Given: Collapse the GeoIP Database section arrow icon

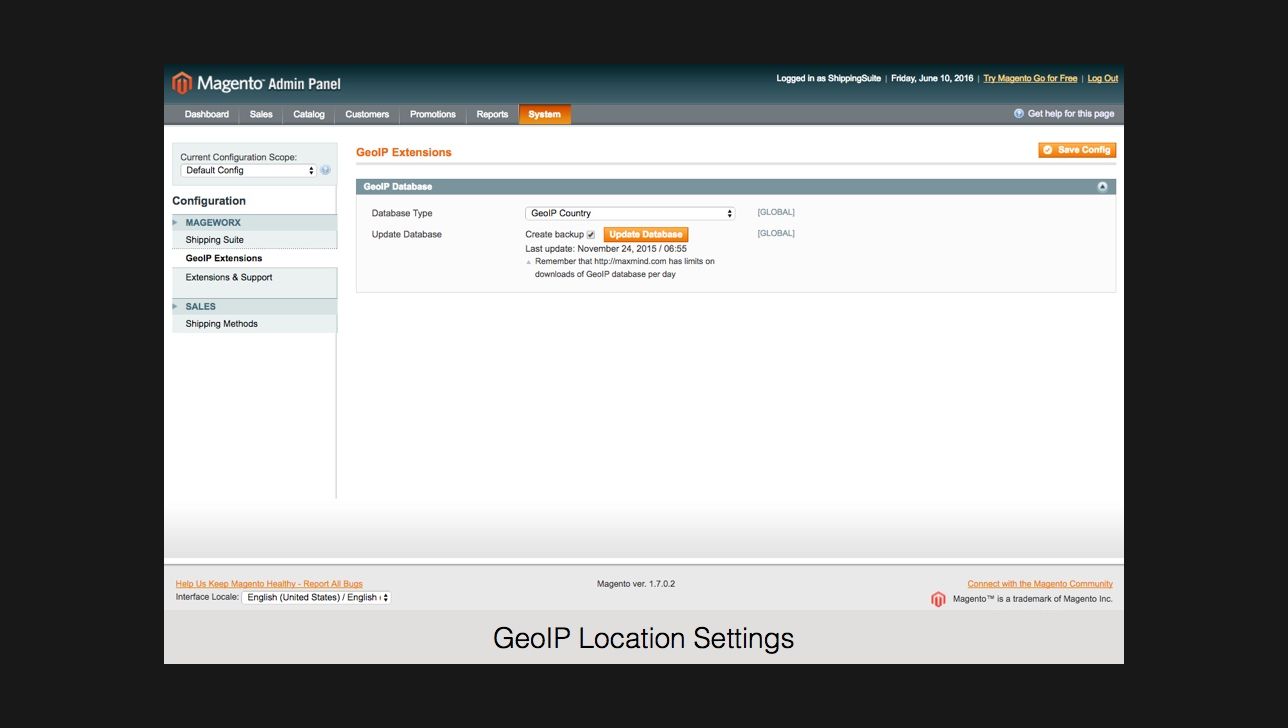Looking at the screenshot, I should click(x=1102, y=187).
